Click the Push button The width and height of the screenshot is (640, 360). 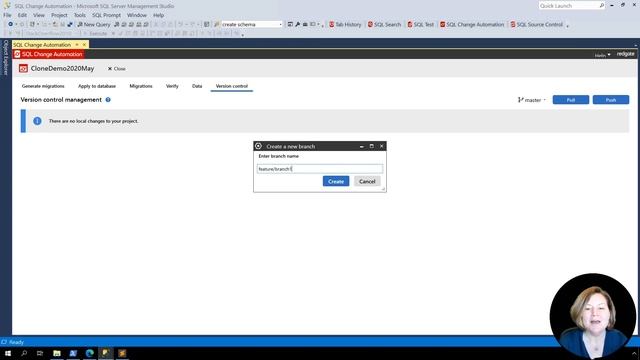611,100
